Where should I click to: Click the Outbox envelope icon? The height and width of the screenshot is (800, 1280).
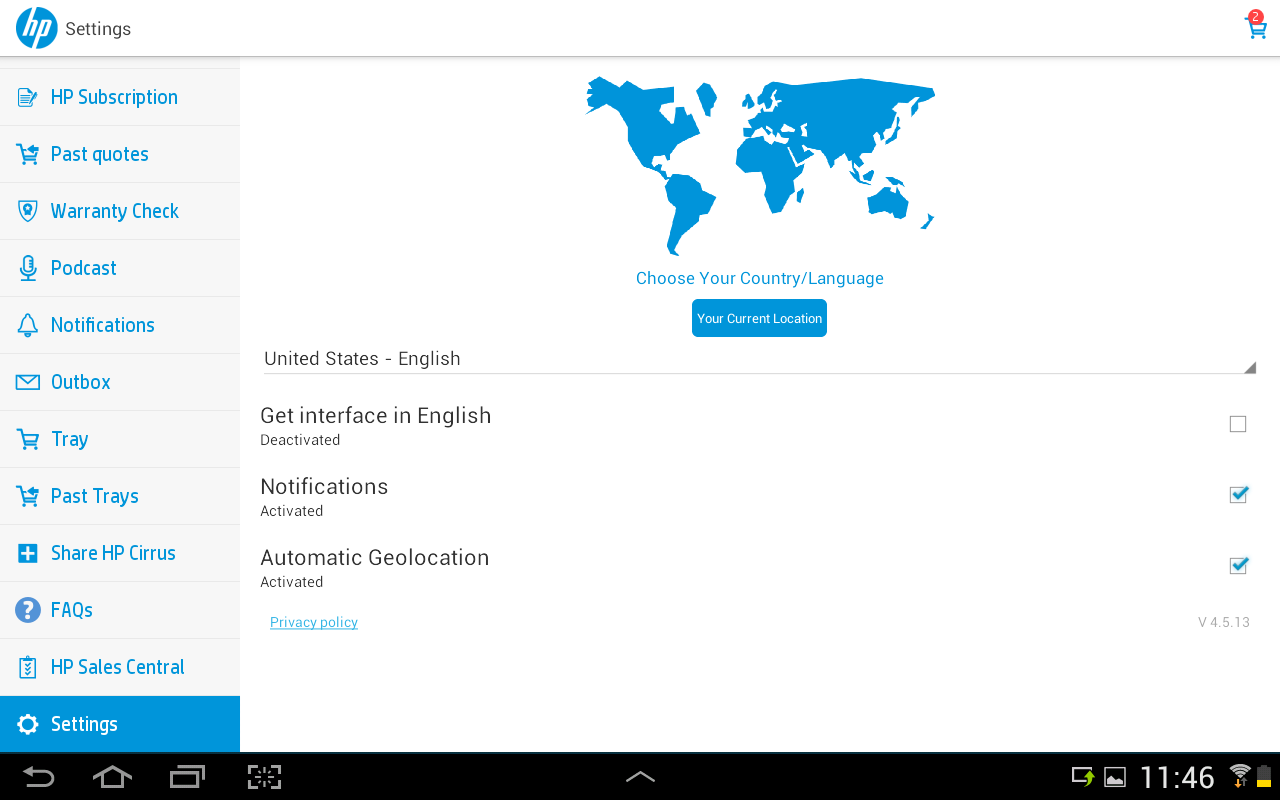(28, 382)
